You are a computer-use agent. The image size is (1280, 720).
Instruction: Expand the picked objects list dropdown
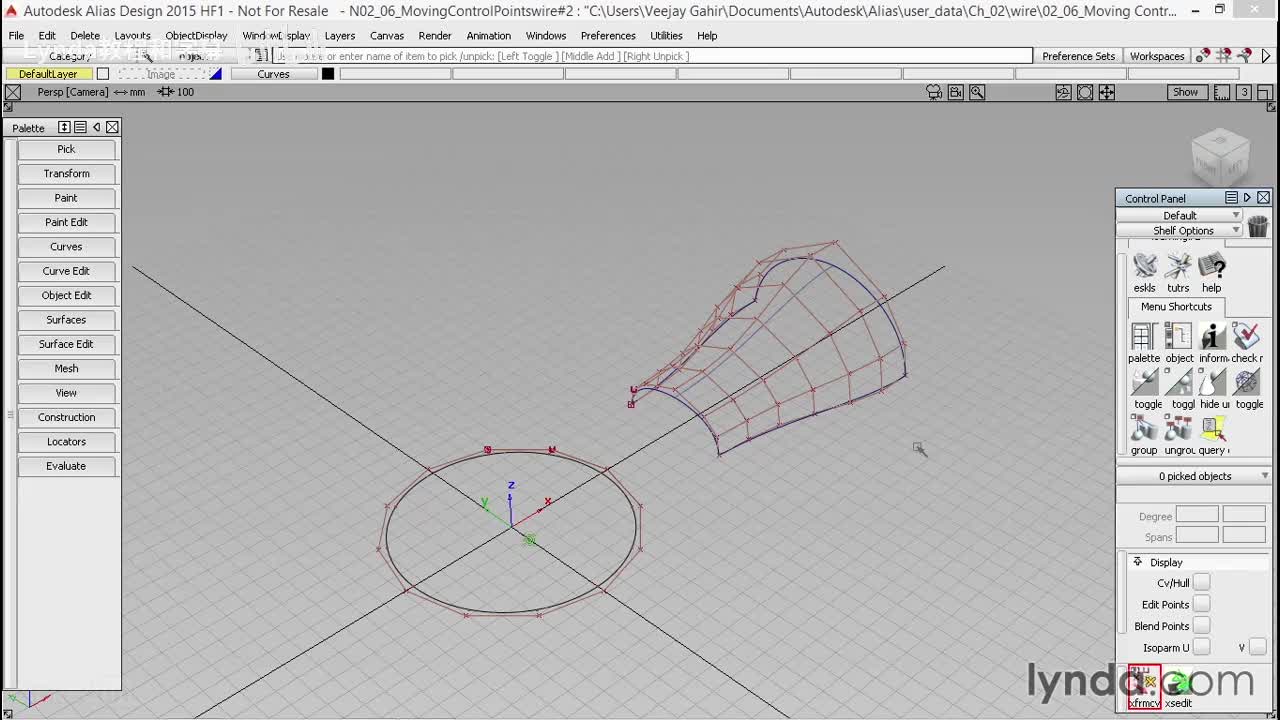(1194, 476)
